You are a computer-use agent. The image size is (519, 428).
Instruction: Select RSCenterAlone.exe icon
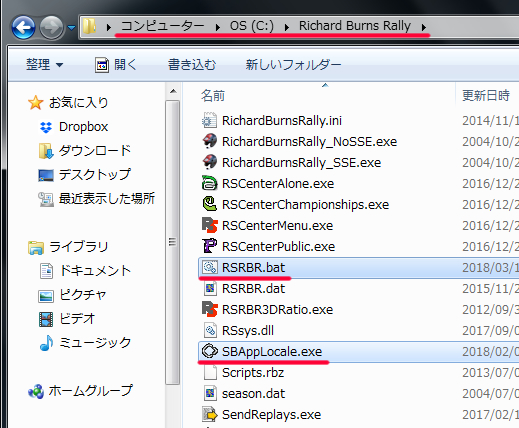(x=210, y=183)
